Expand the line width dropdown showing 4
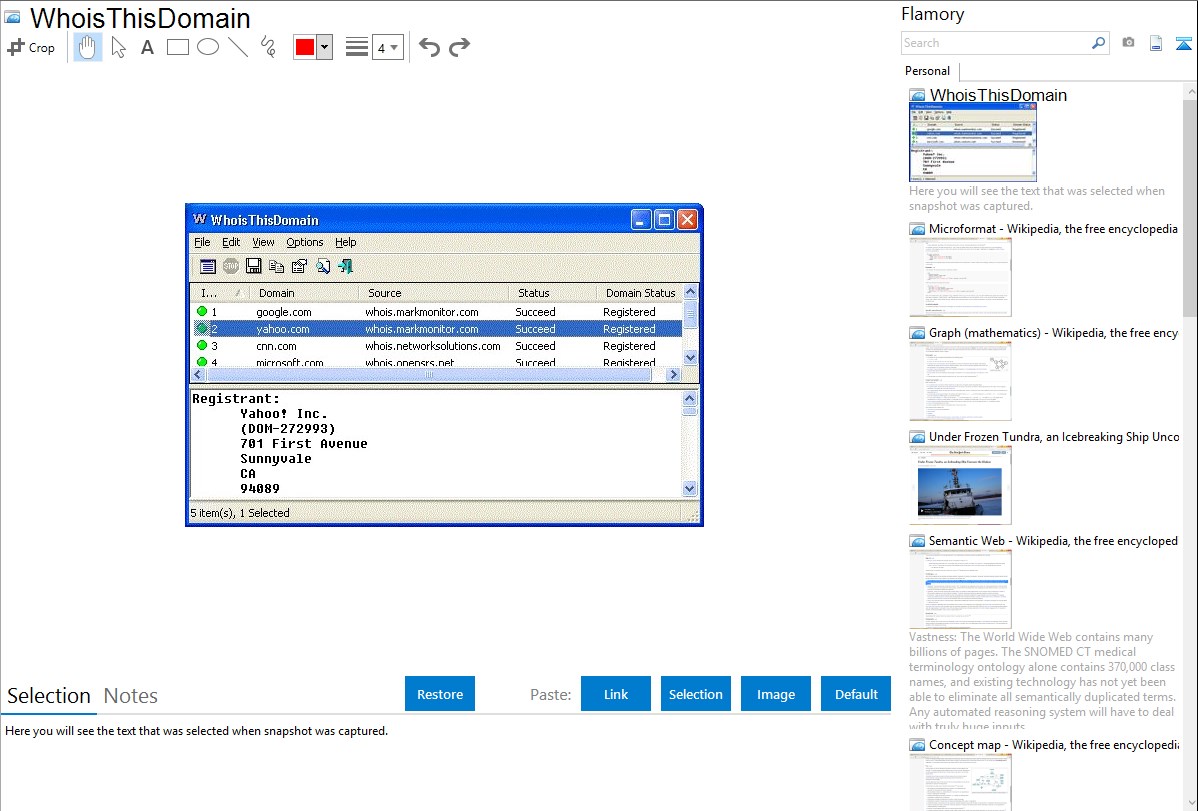This screenshot has height=811, width=1198. coord(387,47)
